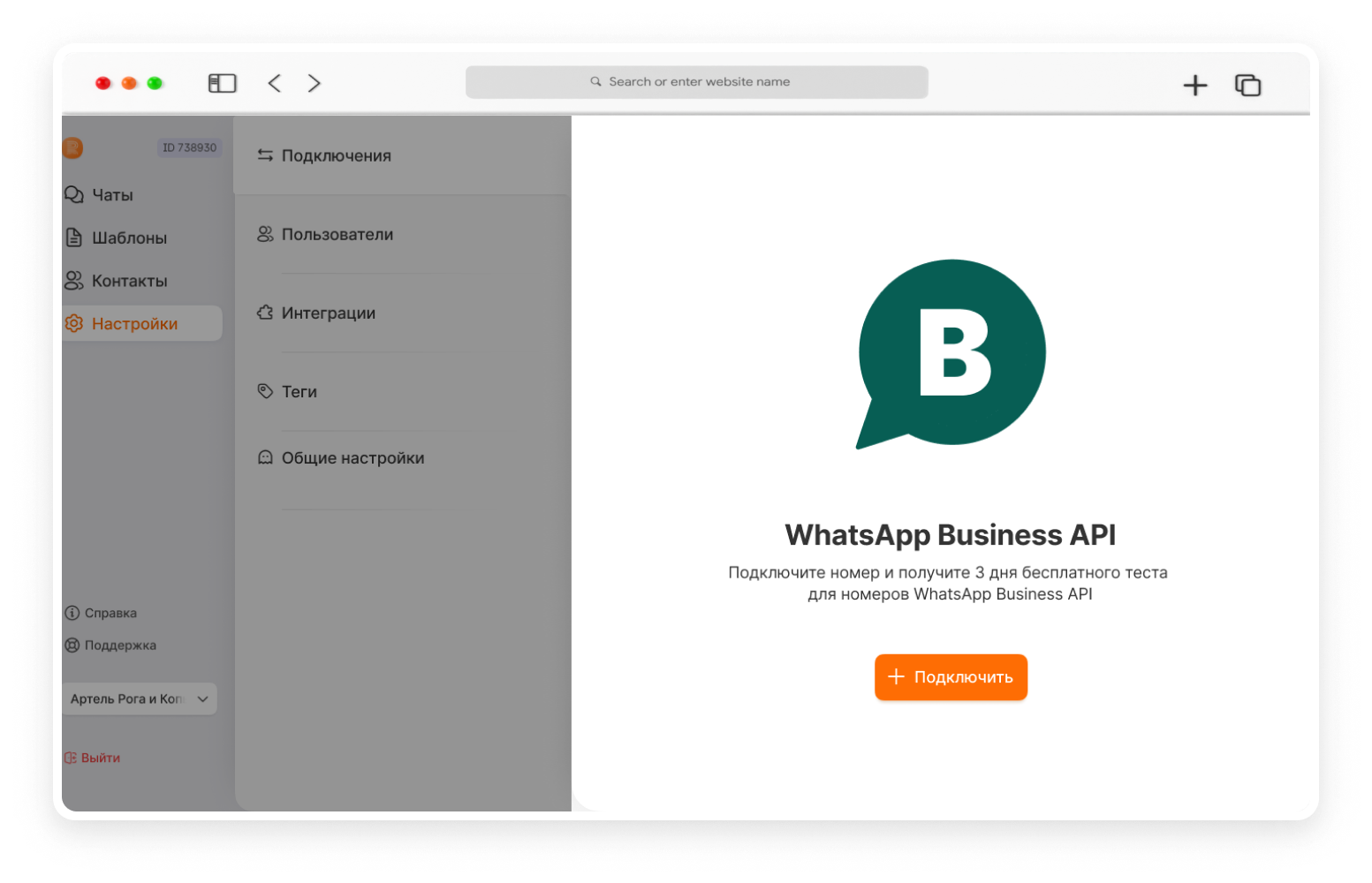Click the Интеграции puzzle icon
The height and width of the screenshot is (883, 1372).
265,313
